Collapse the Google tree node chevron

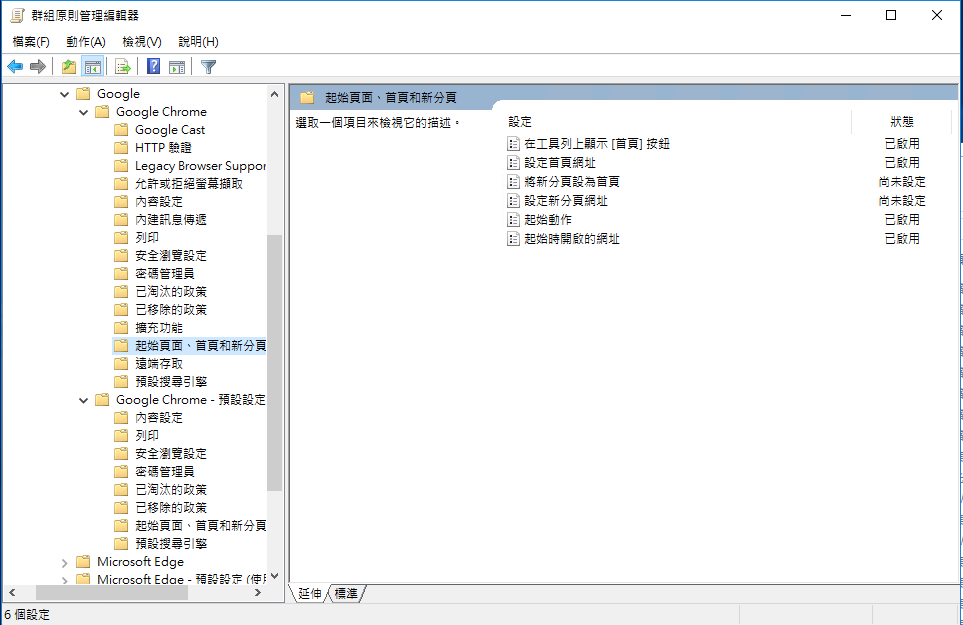tap(64, 94)
